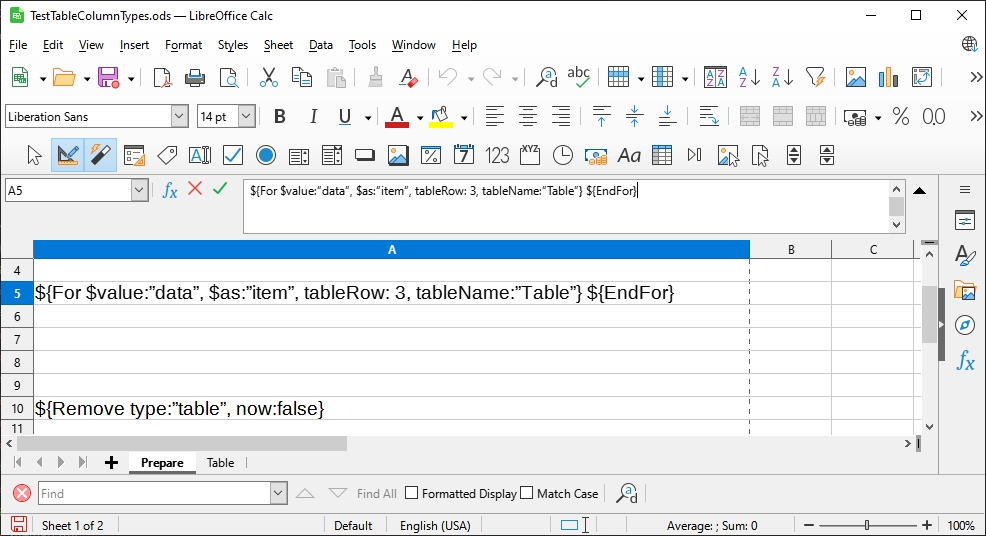Open the Sheet menu
Image resolution: width=986 pixels, height=536 pixels.
(x=278, y=45)
